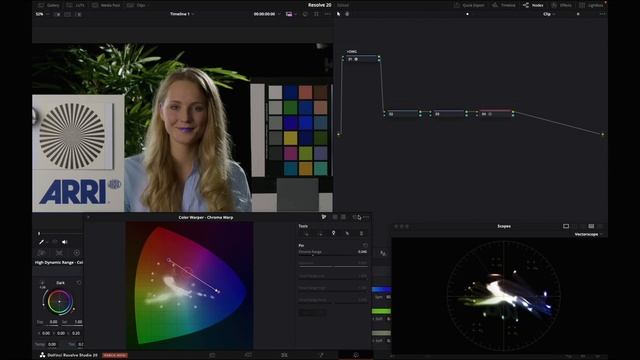Select the node editor hand pan tool
The height and width of the screenshot is (360, 640).
(347, 14)
